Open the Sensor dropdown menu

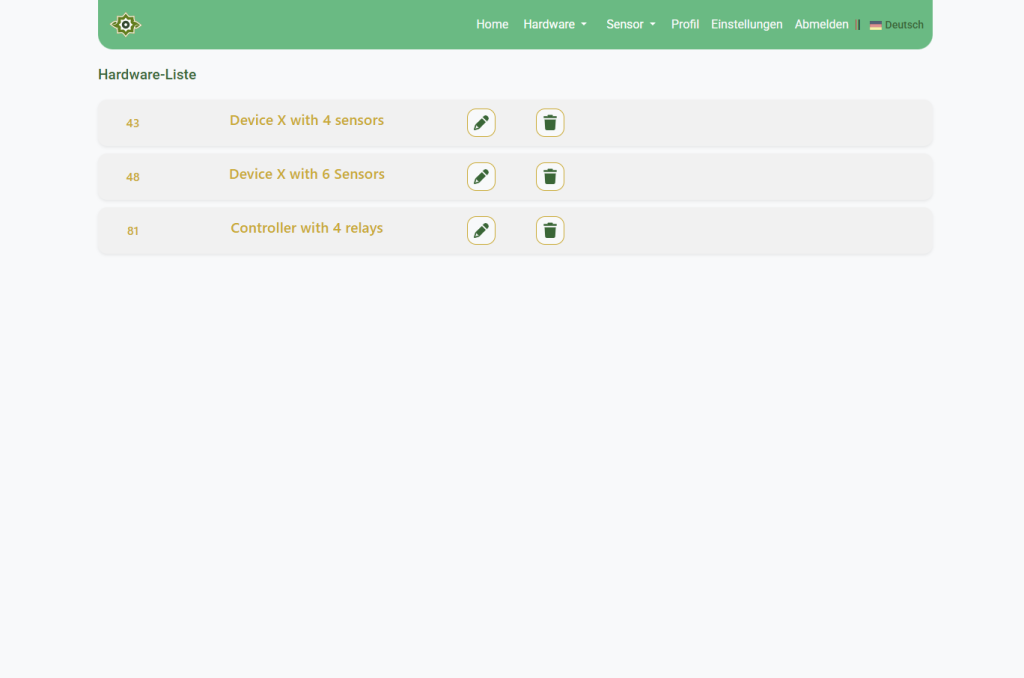click(x=630, y=24)
